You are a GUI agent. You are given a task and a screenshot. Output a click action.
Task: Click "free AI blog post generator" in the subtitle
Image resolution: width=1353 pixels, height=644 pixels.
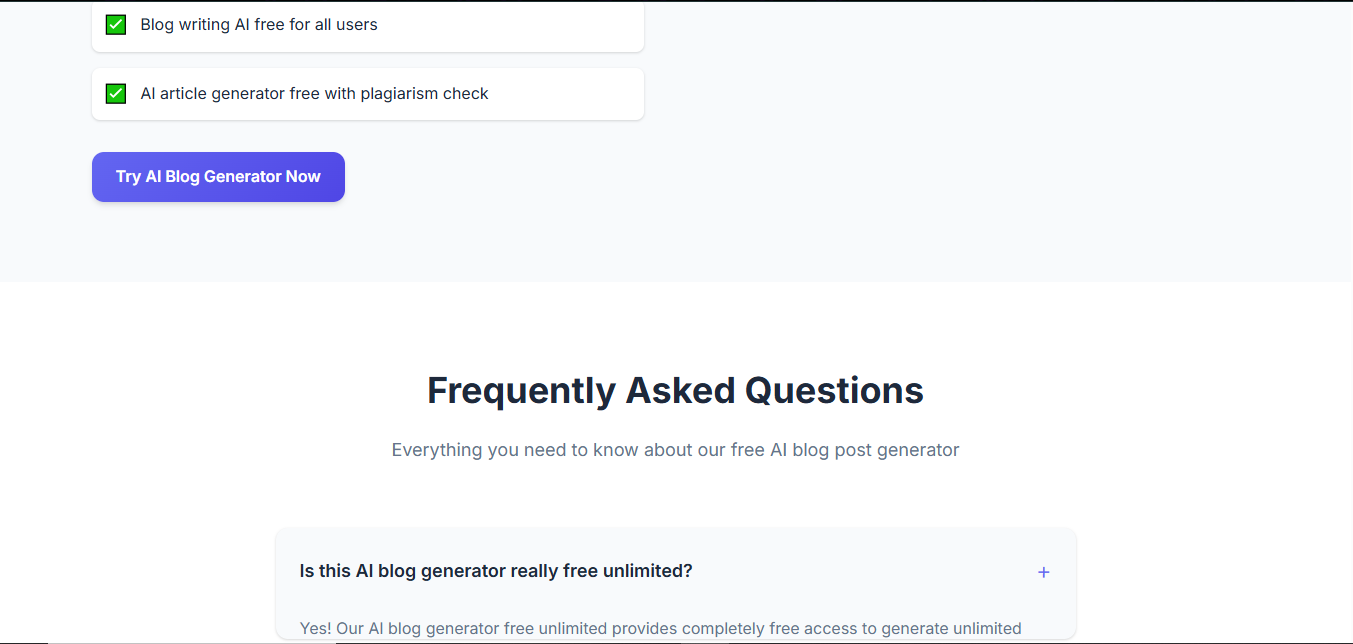point(844,450)
